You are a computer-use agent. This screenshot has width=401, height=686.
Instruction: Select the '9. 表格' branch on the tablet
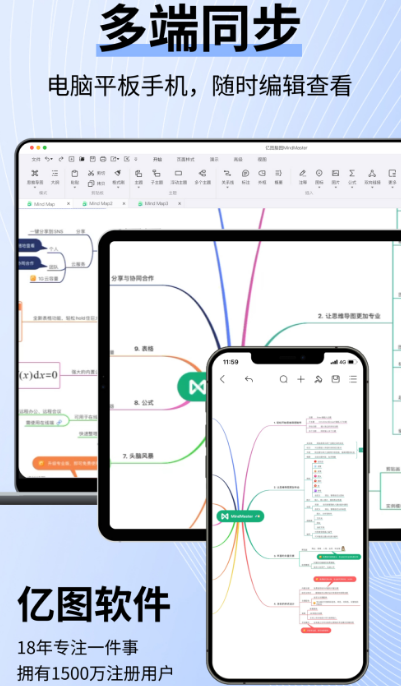[x=144, y=349]
